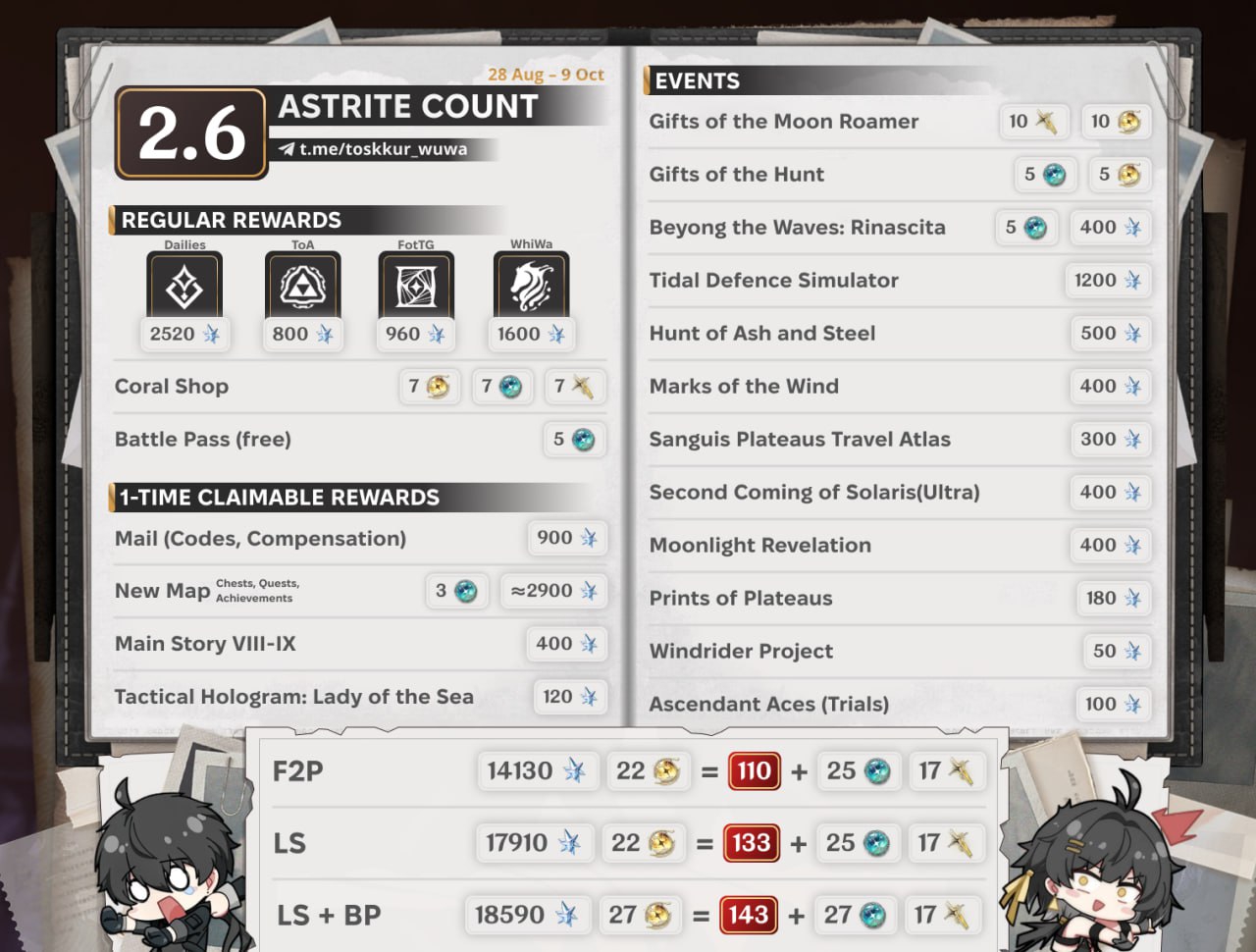Click the Coral Shop gold tide icon

[x=438, y=387]
